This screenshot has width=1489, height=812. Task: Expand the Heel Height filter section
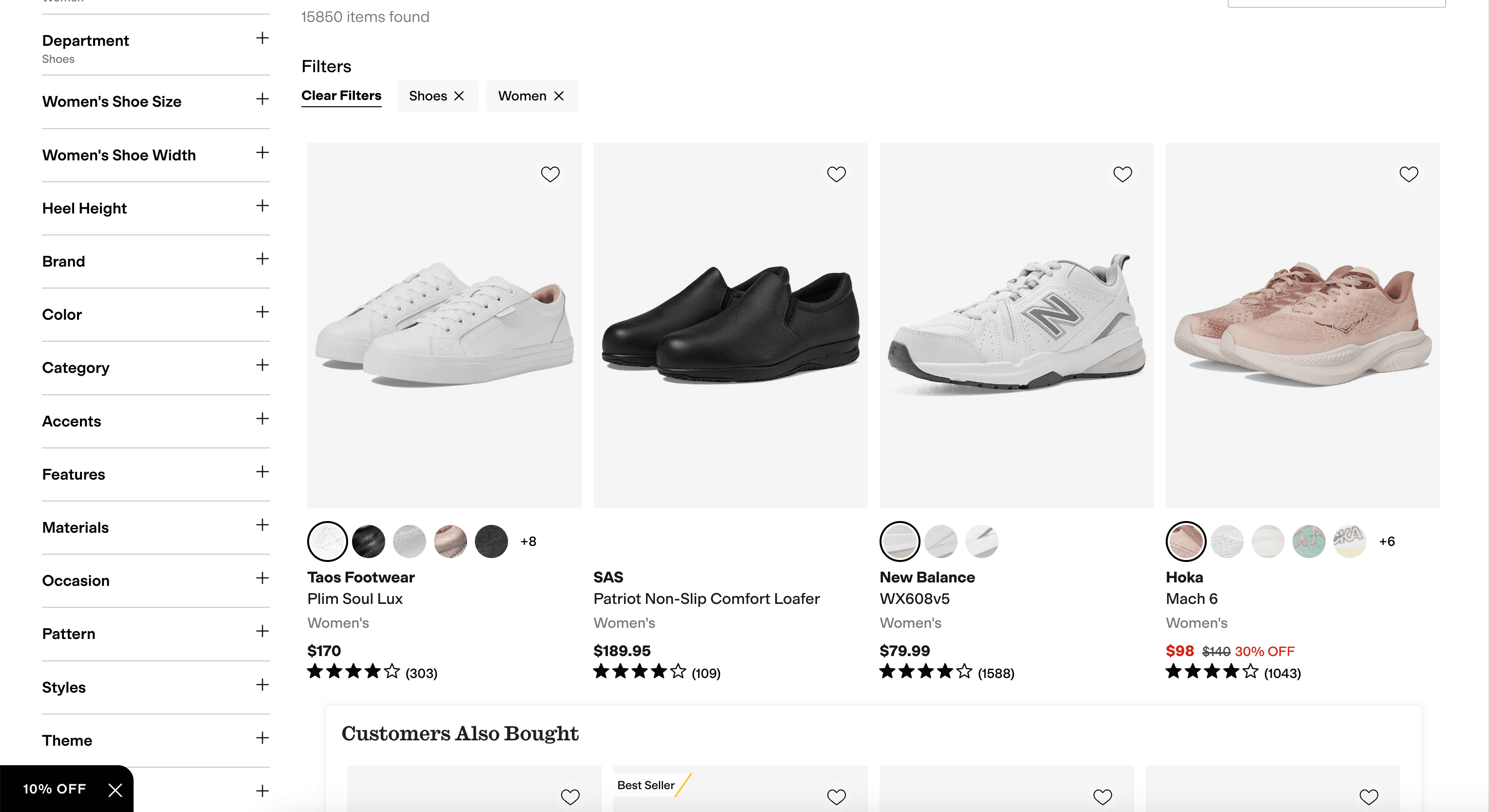click(x=262, y=206)
